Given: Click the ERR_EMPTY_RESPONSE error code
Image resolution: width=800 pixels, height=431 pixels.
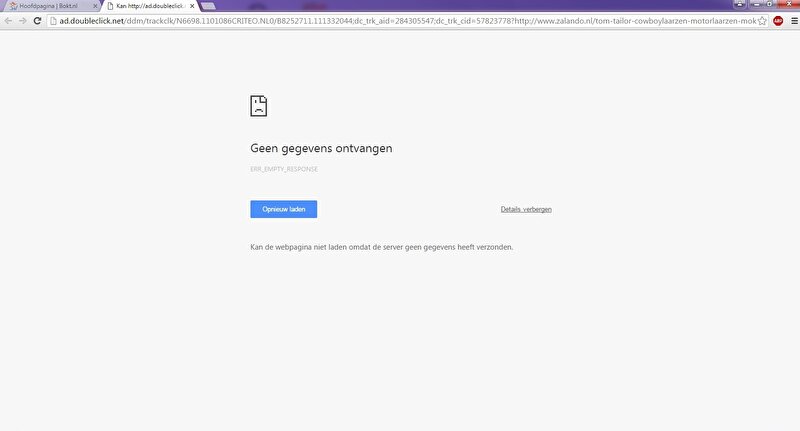Looking at the screenshot, I should click(x=284, y=169).
